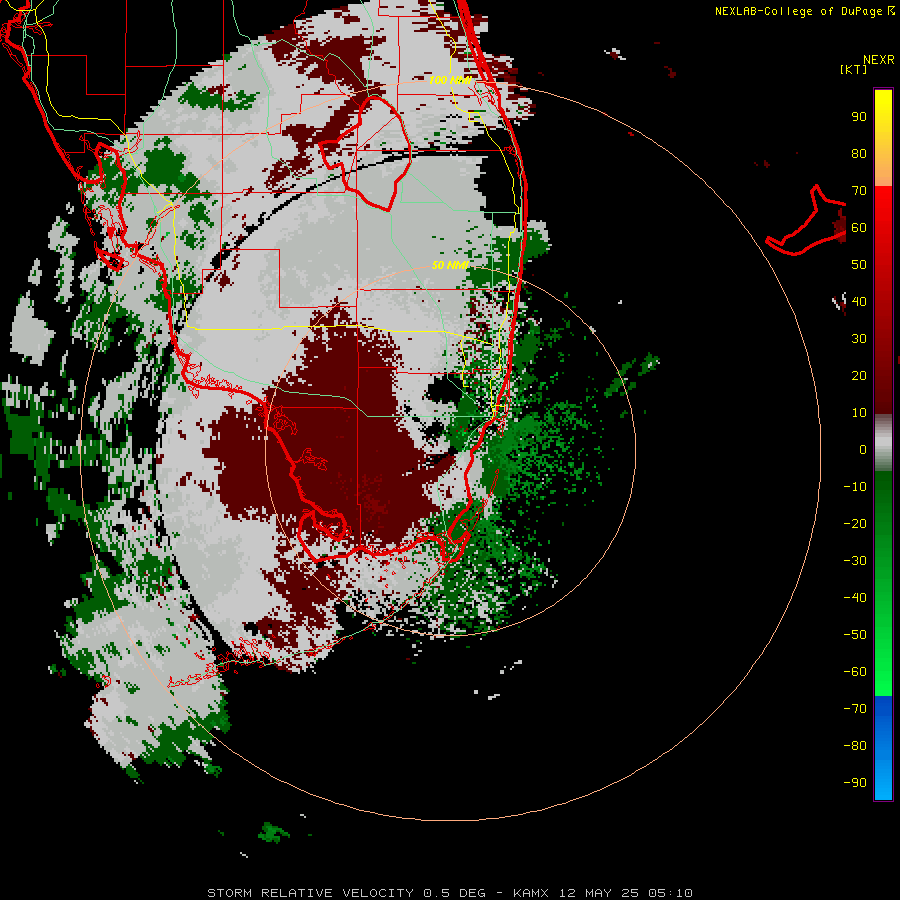The width and height of the screenshot is (900, 900).
Task: Click the 90 value on velocity scale
Action: (859, 117)
